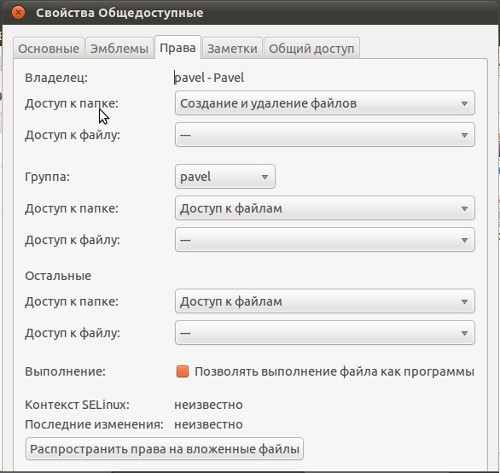This screenshot has width=500, height=473.
Task: Switch to the Основные tab
Action: point(49,49)
